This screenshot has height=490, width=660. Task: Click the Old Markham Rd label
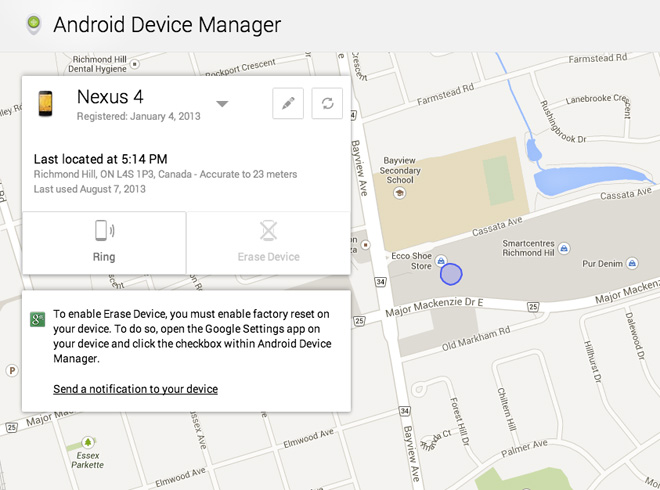pyautogui.click(x=476, y=339)
